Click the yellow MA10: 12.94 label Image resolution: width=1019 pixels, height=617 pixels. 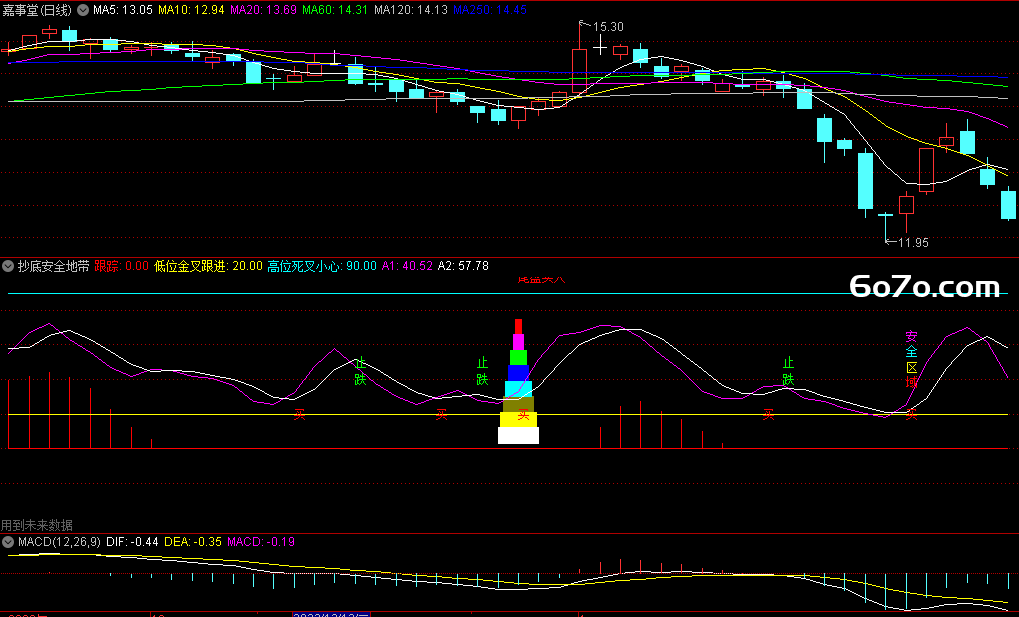pos(191,10)
